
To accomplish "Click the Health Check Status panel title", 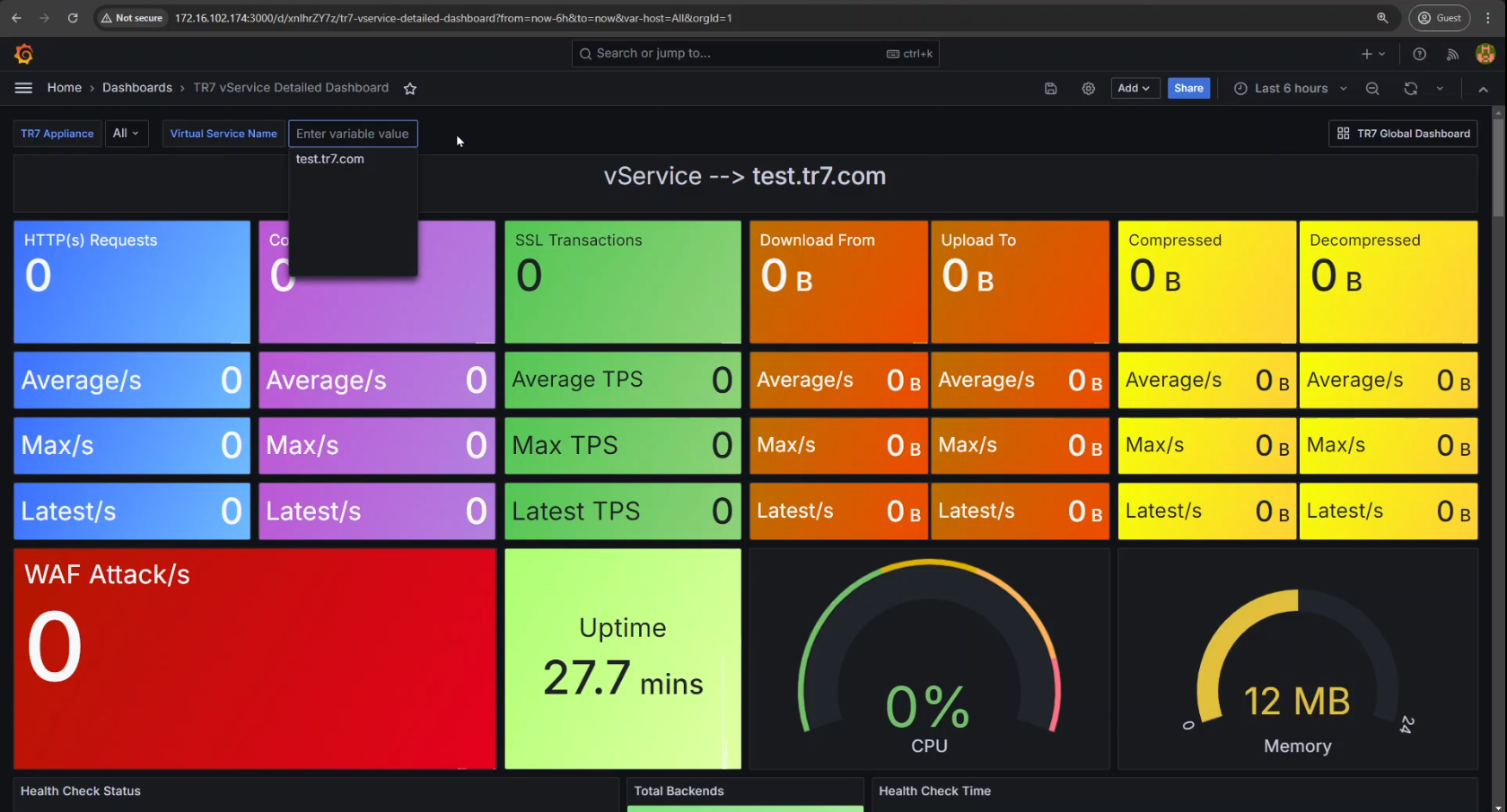I will coord(81,791).
